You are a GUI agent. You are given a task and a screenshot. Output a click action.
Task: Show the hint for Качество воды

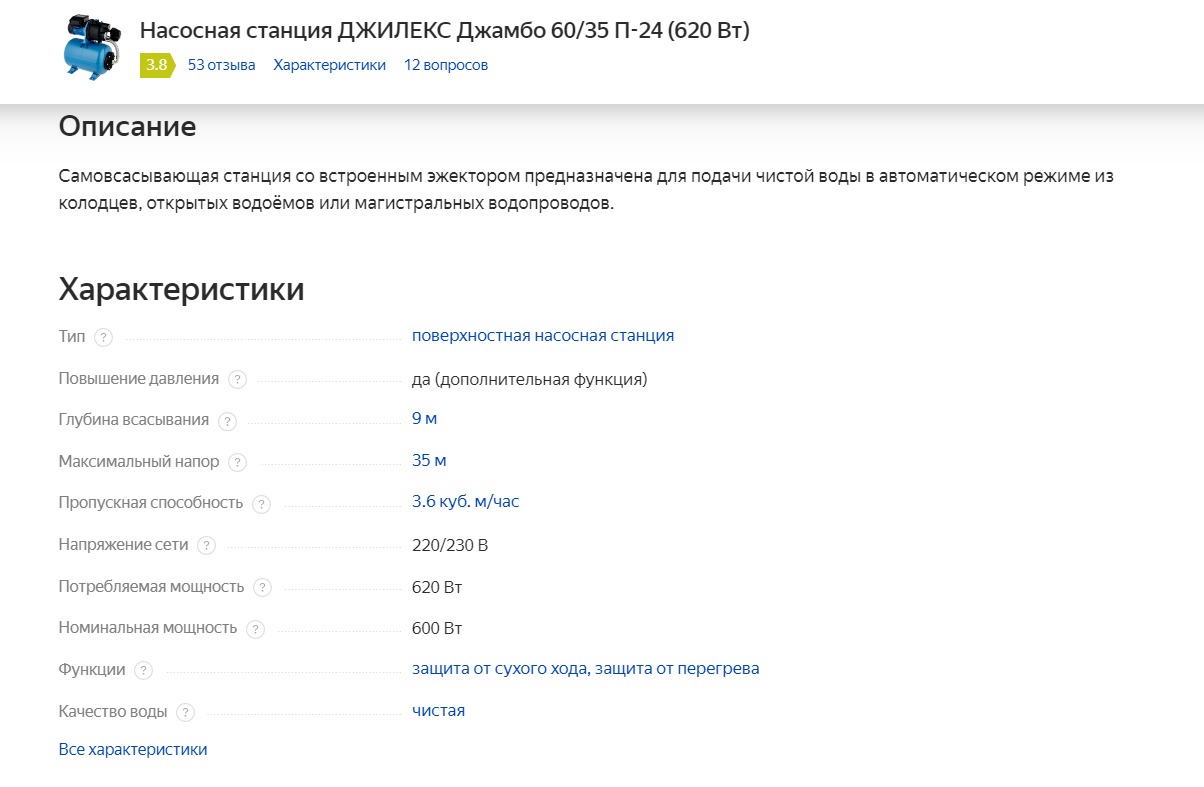tap(185, 712)
